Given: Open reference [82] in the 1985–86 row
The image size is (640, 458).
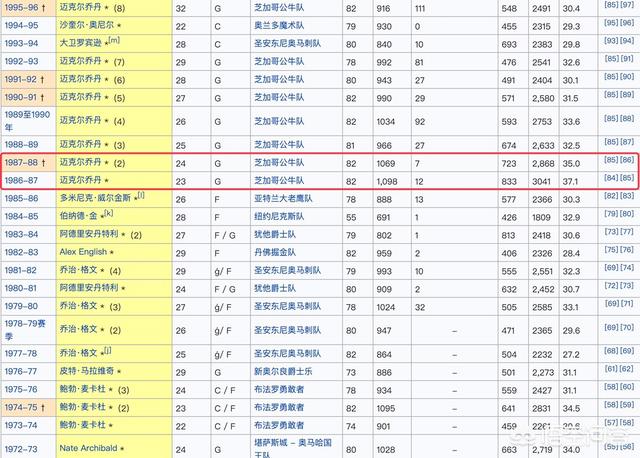Looking at the screenshot, I should click(x=611, y=196).
